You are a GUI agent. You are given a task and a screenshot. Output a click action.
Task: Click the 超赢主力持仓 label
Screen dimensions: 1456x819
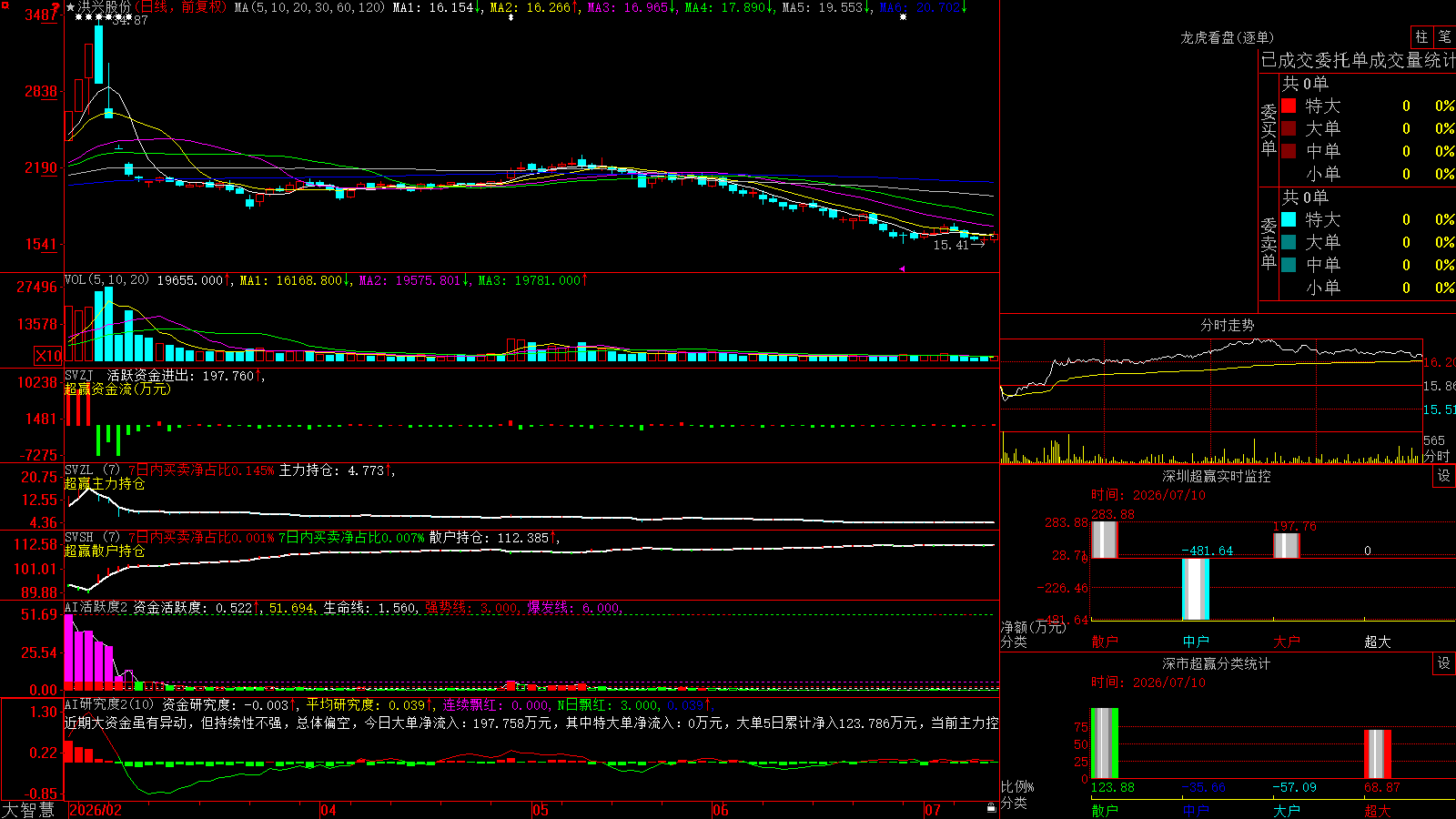(105, 483)
